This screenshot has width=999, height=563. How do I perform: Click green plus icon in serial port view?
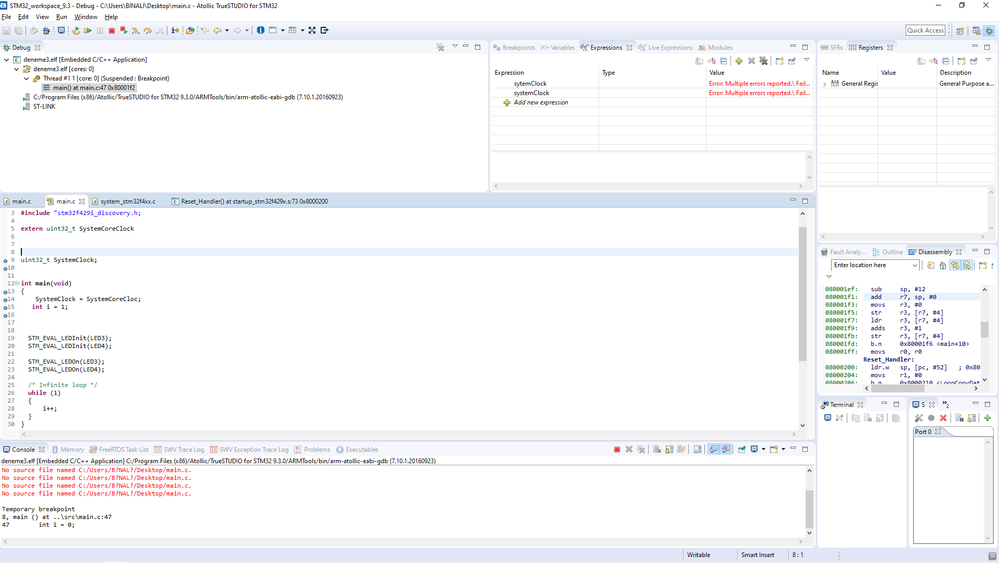click(987, 418)
